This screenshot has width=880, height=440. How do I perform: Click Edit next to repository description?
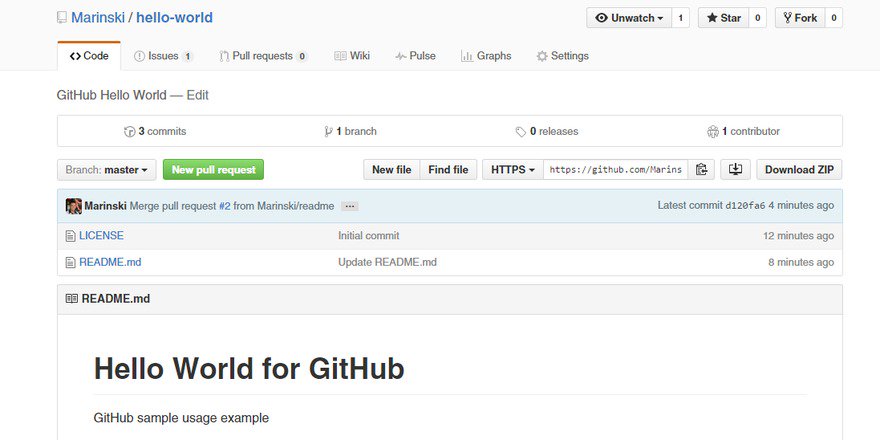(198, 95)
